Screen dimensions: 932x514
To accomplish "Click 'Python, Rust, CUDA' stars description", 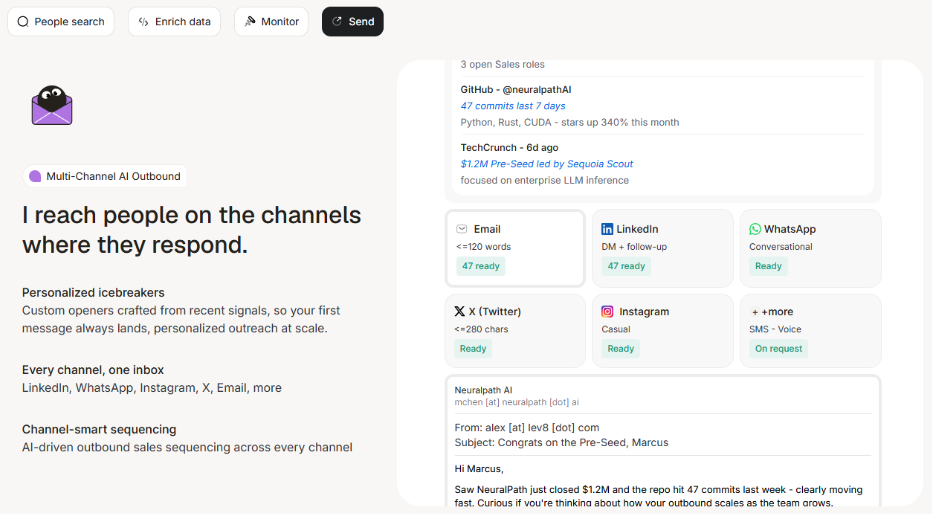I will [569, 122].
